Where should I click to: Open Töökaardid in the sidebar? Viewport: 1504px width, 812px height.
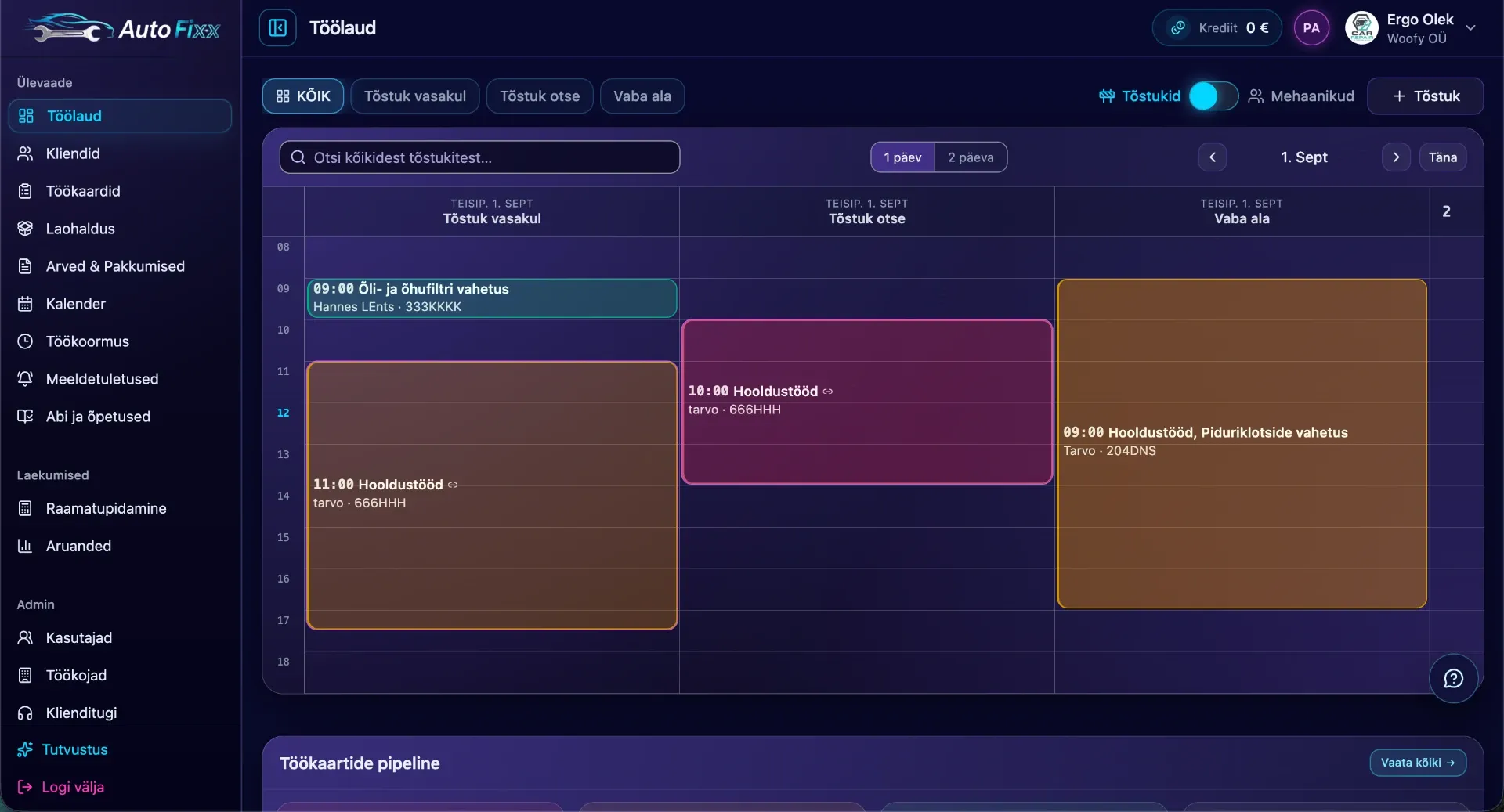click(120, 191)
